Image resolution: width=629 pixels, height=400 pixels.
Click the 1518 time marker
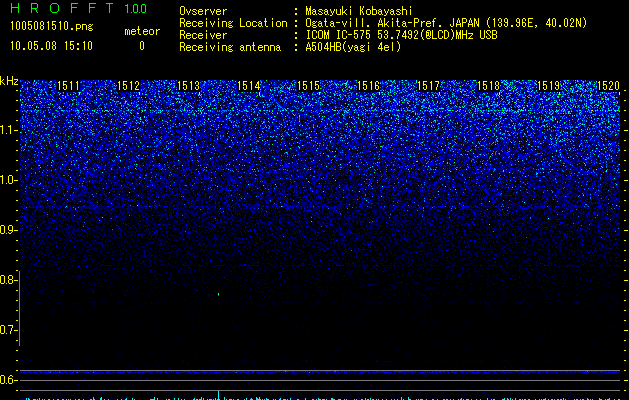(x=489, y=86)
